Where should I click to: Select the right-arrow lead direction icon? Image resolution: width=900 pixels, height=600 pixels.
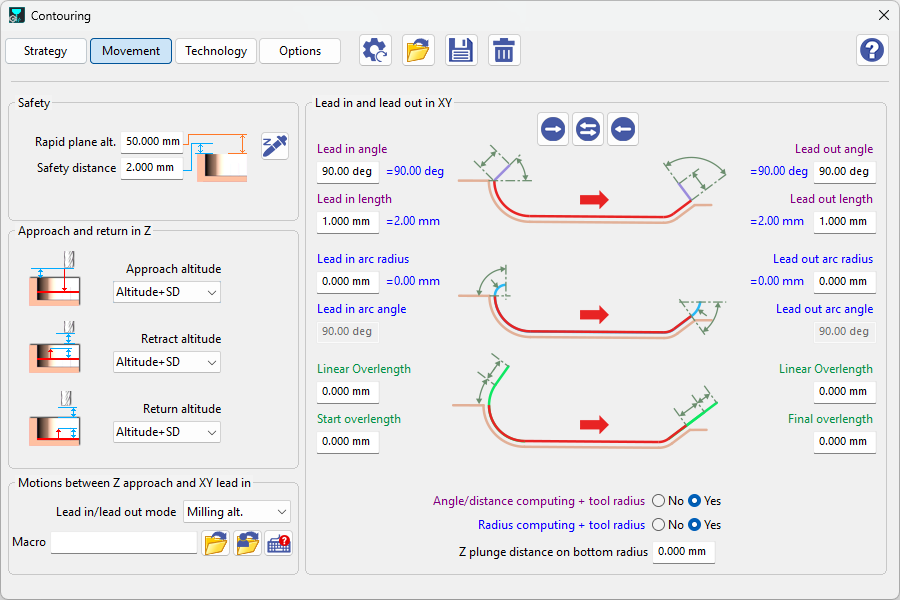[x=552, y=128]
